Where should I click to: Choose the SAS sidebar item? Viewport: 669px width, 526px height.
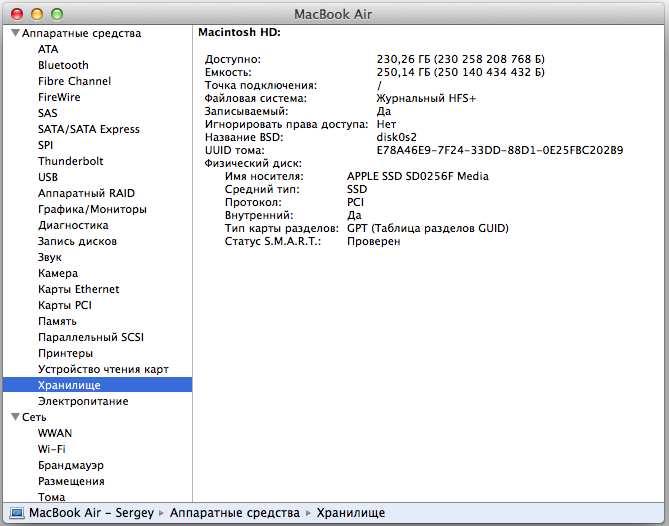click(47, 113)
